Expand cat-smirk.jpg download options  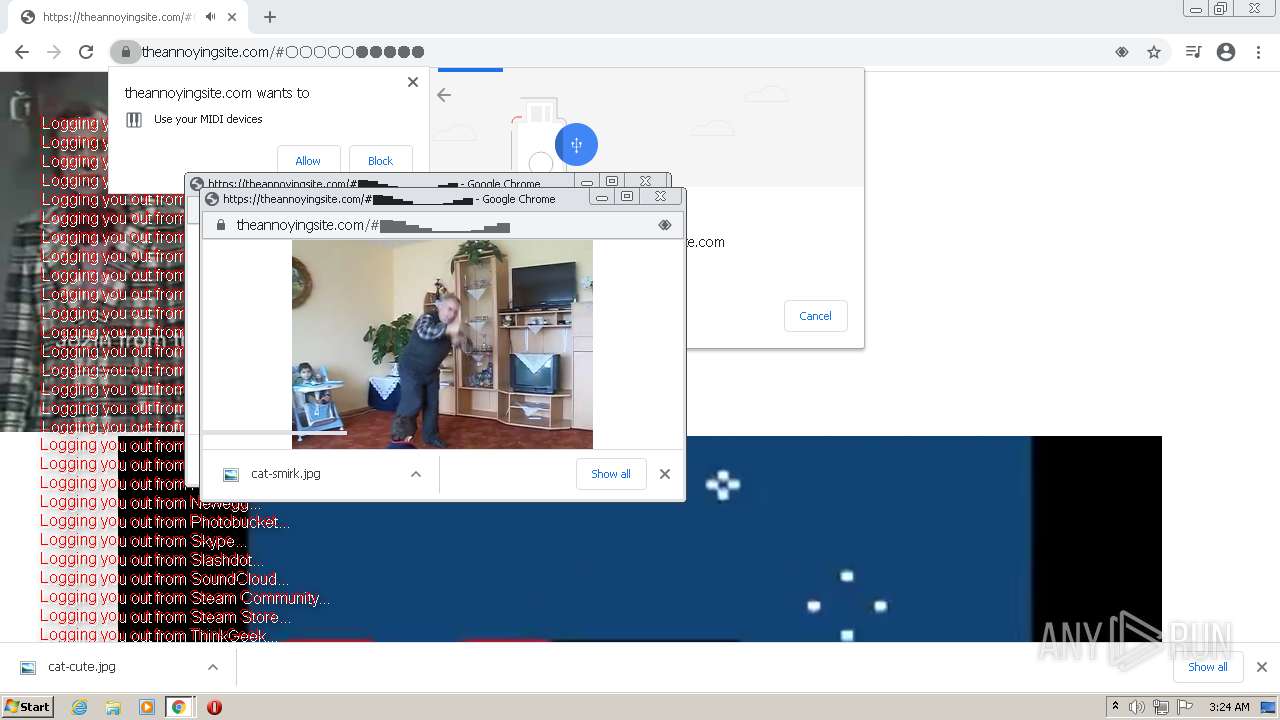click(x=416, y=474)
